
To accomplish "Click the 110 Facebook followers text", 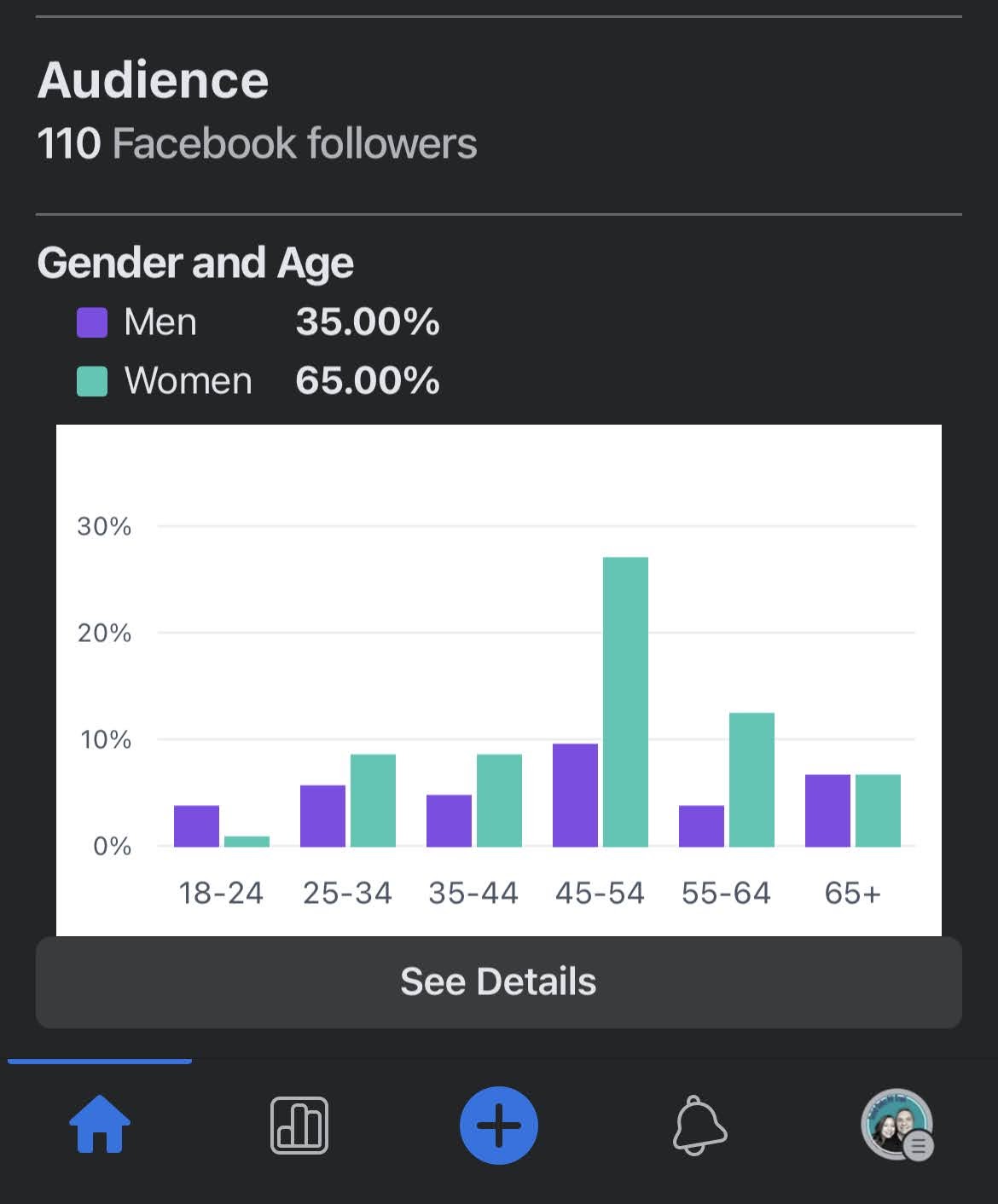I will pos(257,143).
